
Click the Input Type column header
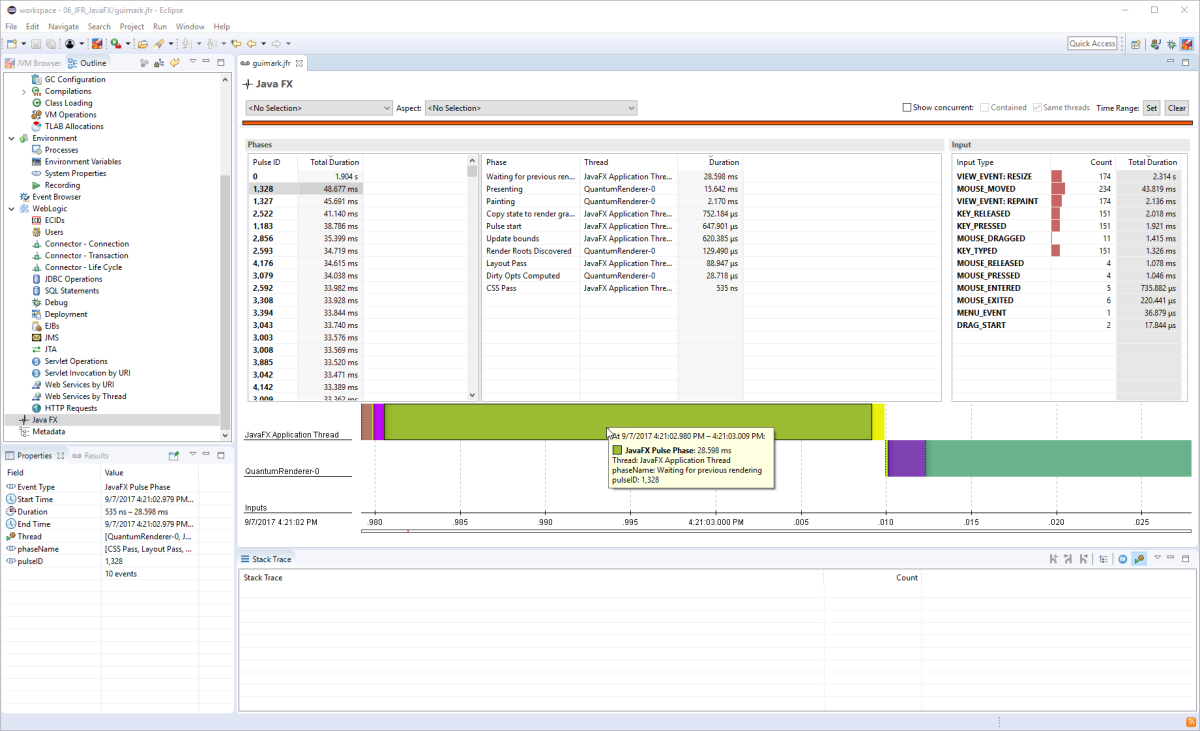click(x=1001, y=162)
